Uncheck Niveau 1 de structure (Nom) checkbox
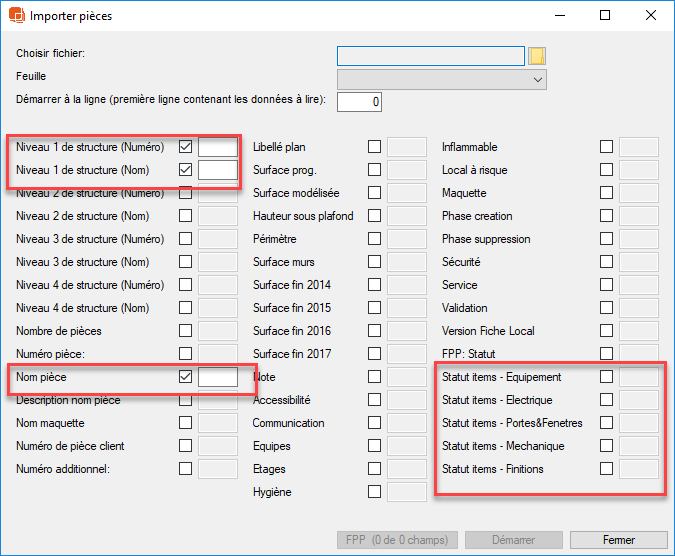The width and height of the screenshot is (675, 556). [185, 170]
